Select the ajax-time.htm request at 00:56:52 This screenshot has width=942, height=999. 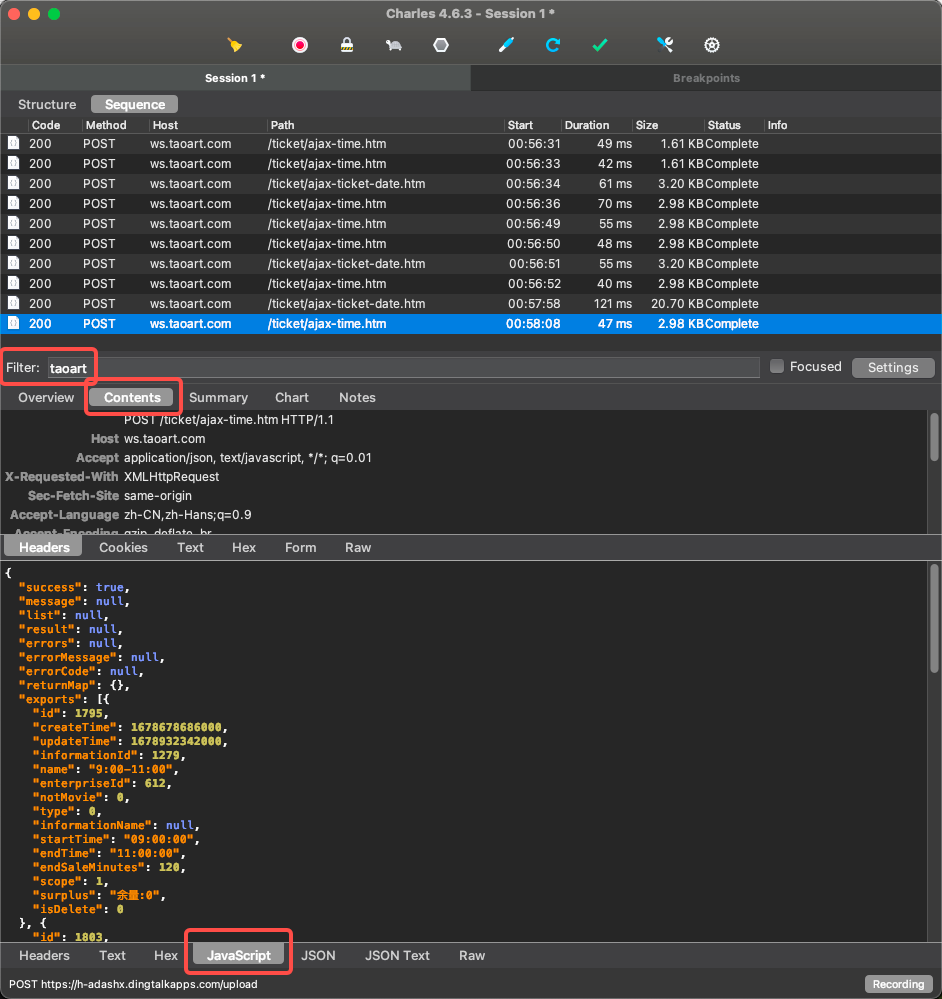point(471,284)
